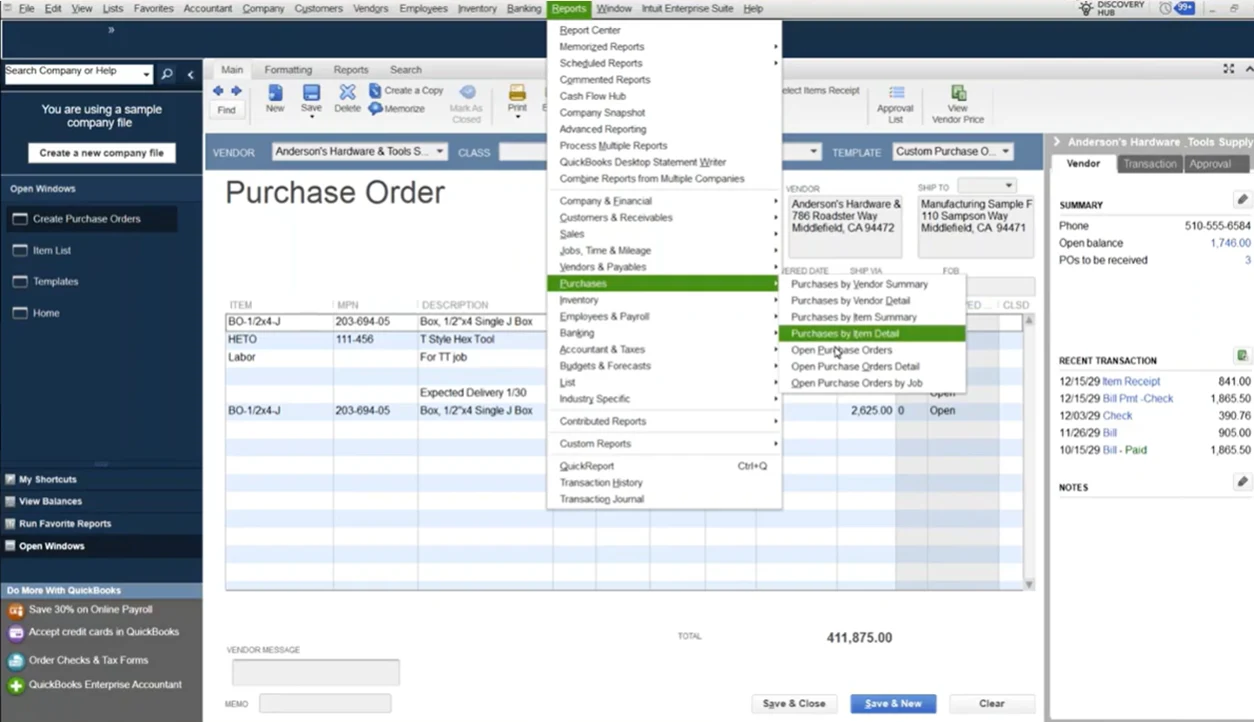Viewport: 1254px width, 722px height.
Task: Collapse the left sidebar panel
Action: [190, 74]
